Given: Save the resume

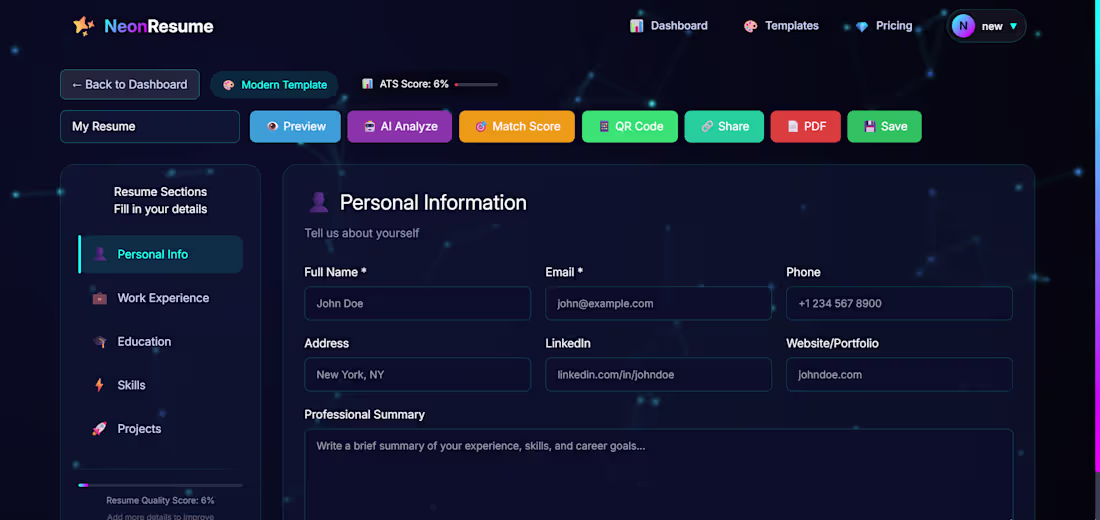Looking at the screenshot, I should pyautogui.click(x=885, y=126).
